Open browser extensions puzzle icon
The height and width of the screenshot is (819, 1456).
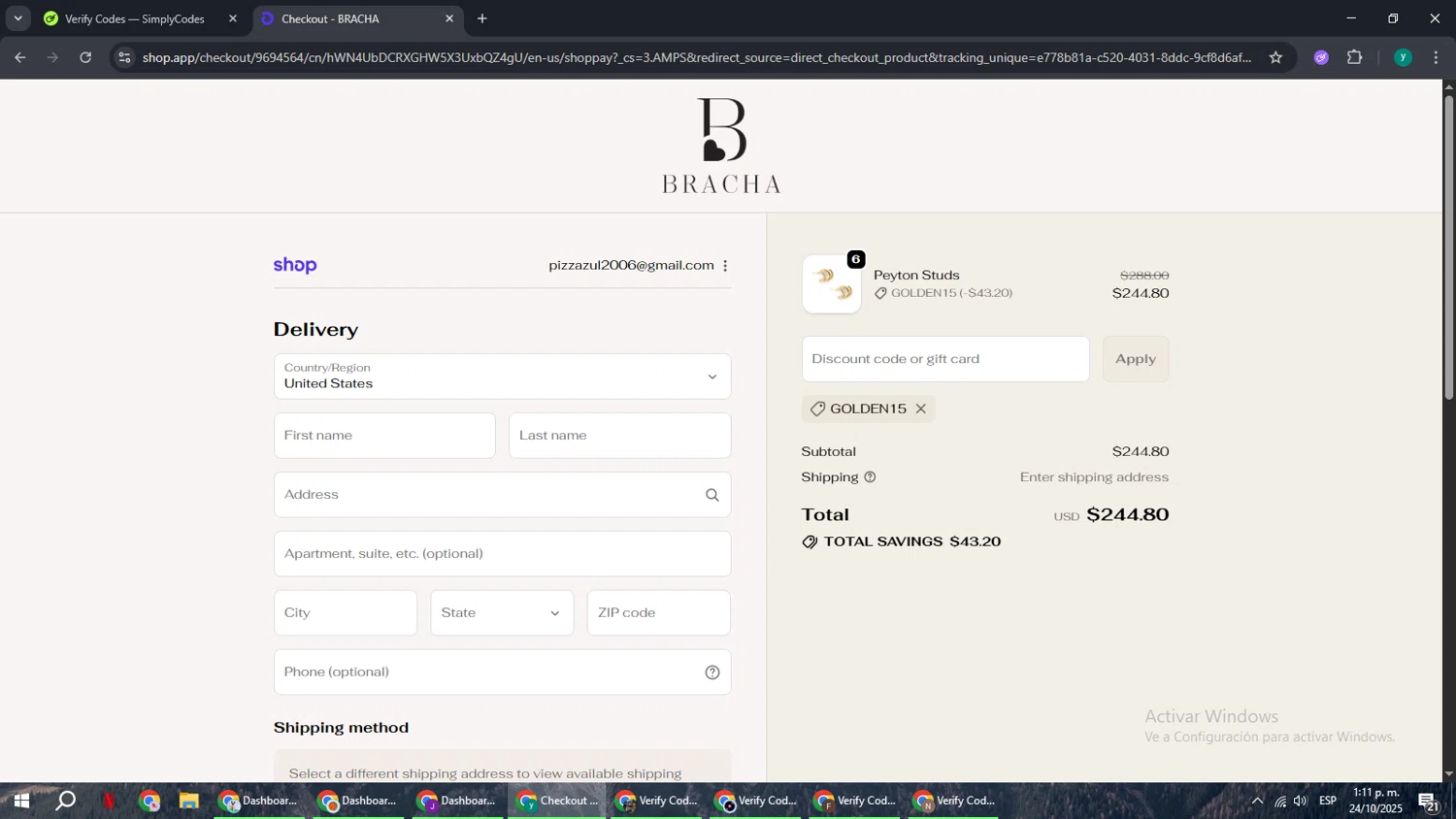[x=1355, y=57]
